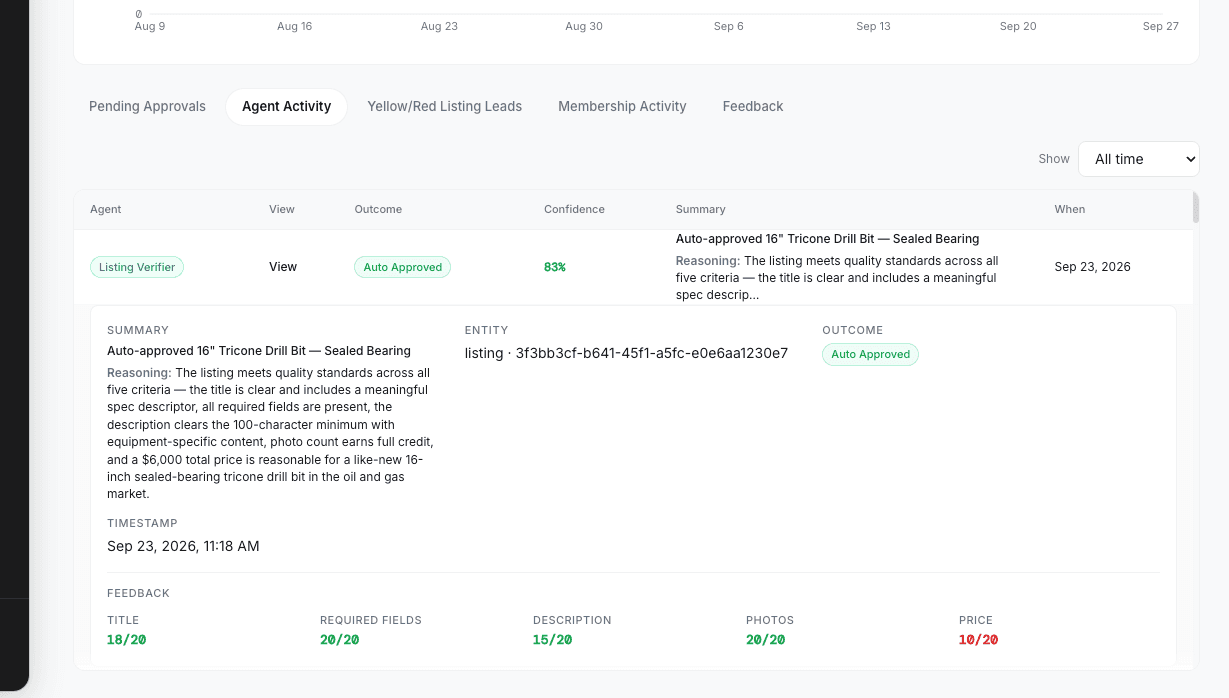This screenshot has width=1229, height=698.
Task: Open the Pending Approvals tab
Action: [x=147, y=106]
